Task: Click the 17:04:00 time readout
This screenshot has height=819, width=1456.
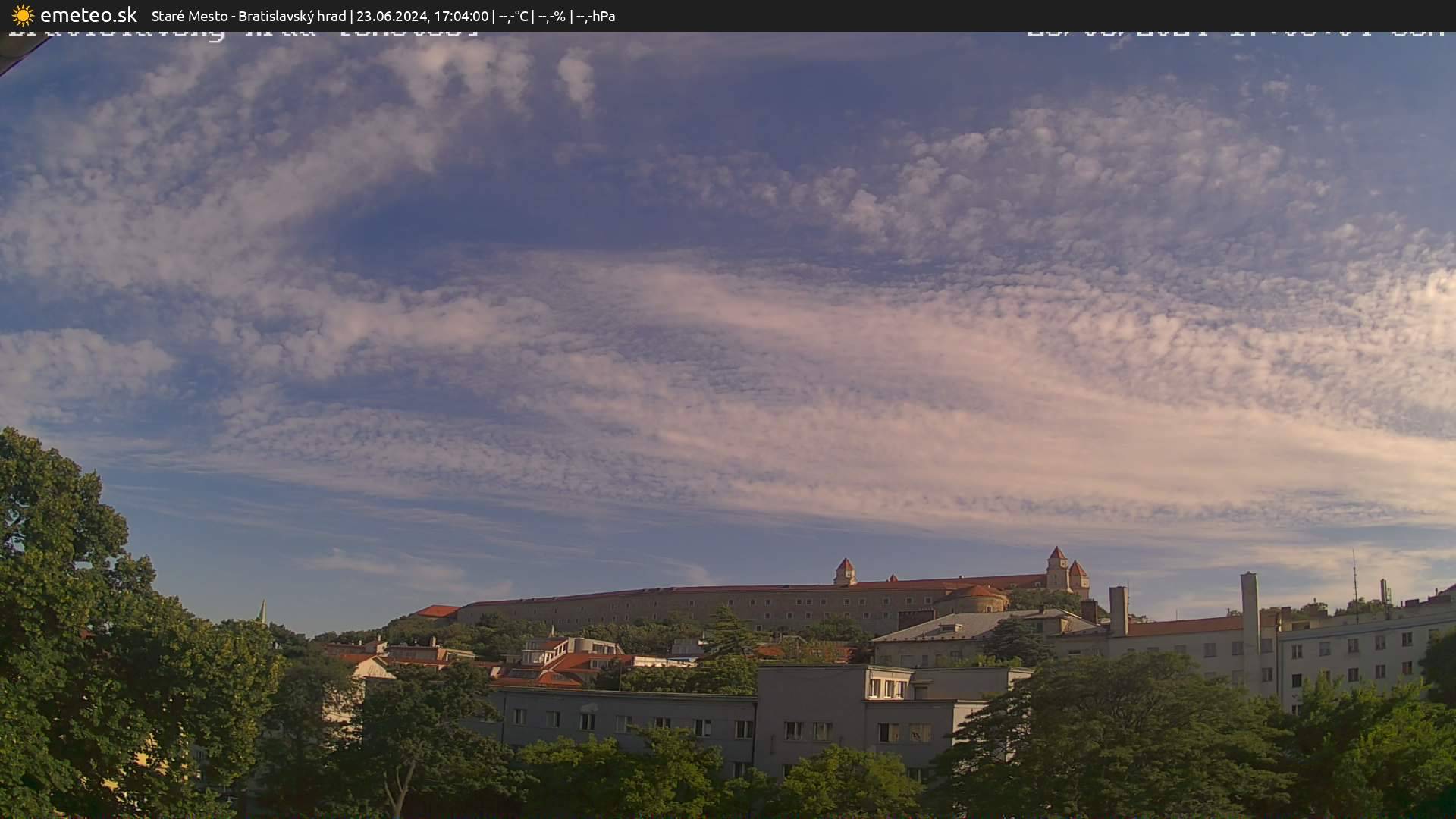Action: click(x=460, y=16)
